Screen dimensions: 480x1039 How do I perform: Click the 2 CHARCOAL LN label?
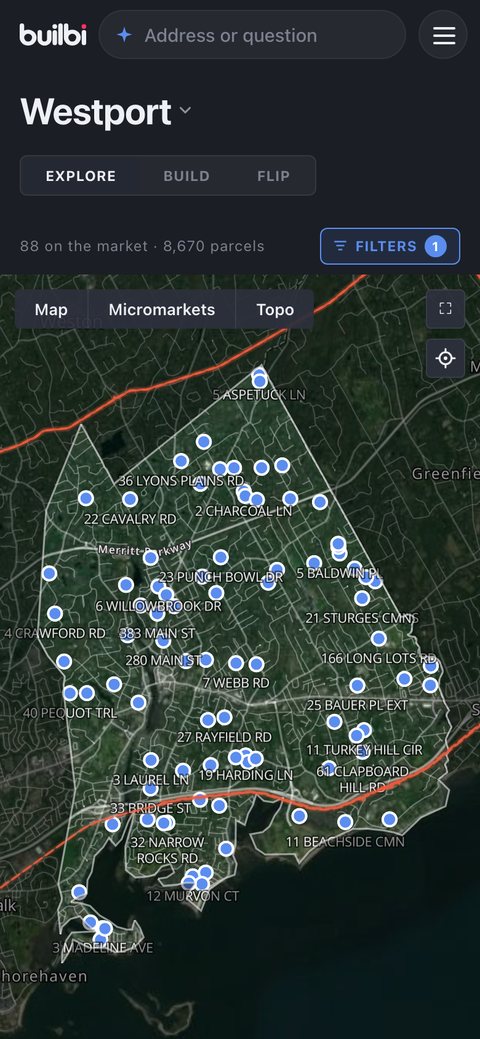click(243, 512)
